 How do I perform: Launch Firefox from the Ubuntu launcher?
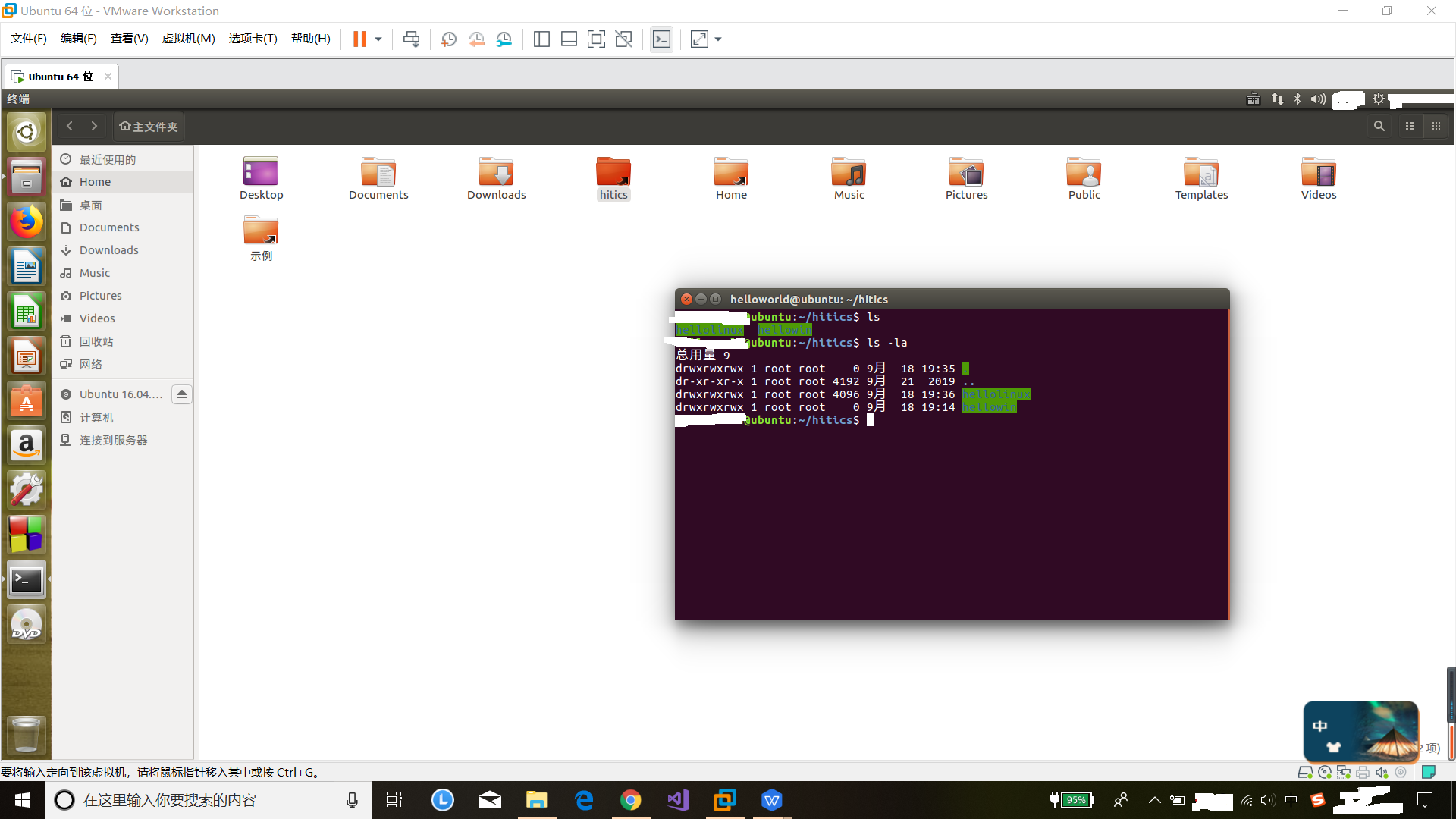tap(27, 221)
